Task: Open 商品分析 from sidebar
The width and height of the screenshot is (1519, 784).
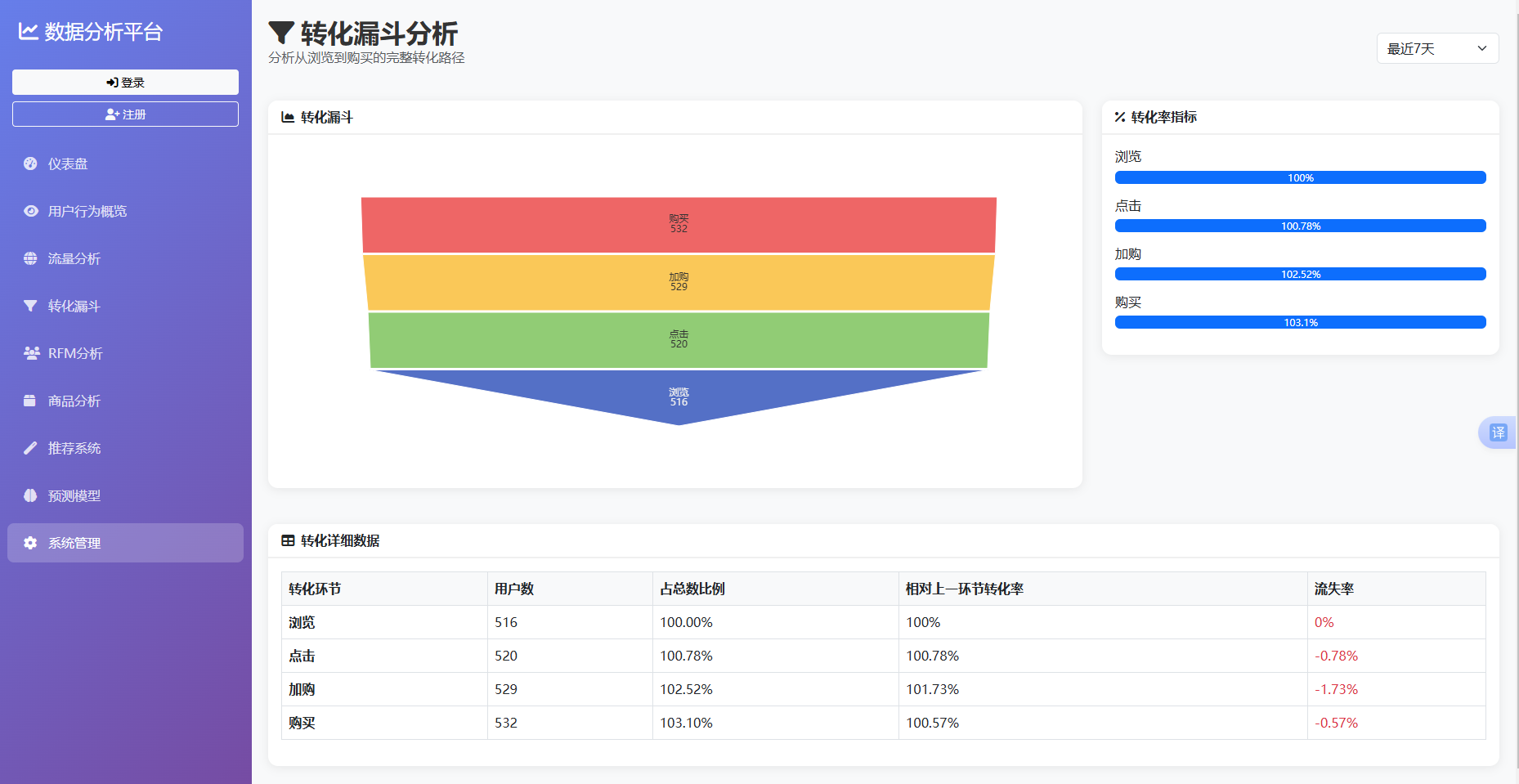Action: pos(125,401)
